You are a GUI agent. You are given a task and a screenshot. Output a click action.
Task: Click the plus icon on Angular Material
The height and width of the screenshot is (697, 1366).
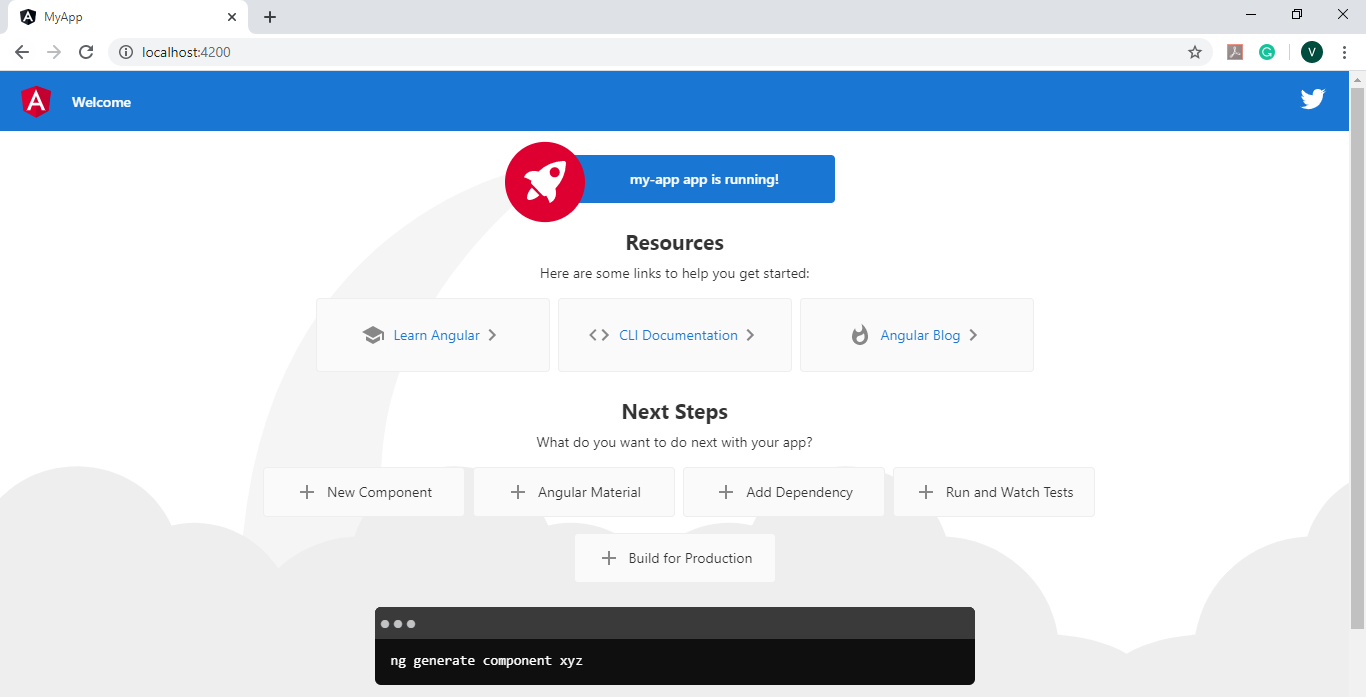tap(518, 492)
